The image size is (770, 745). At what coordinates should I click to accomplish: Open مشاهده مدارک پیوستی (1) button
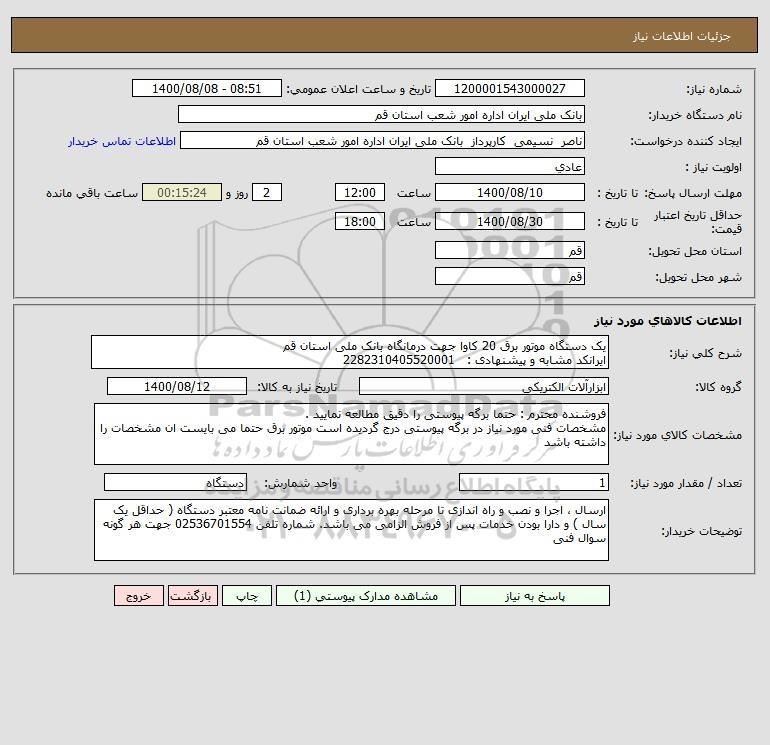coord(366,596)
